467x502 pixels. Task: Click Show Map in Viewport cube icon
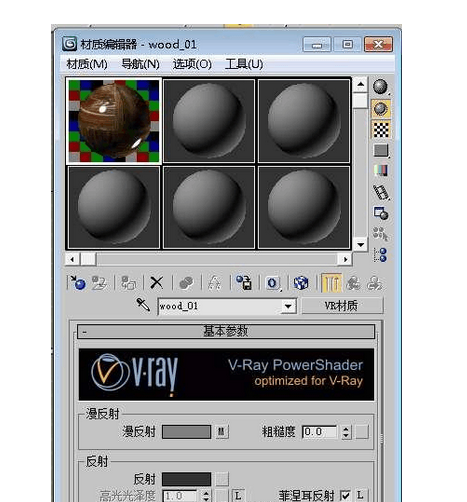[301, 283]
